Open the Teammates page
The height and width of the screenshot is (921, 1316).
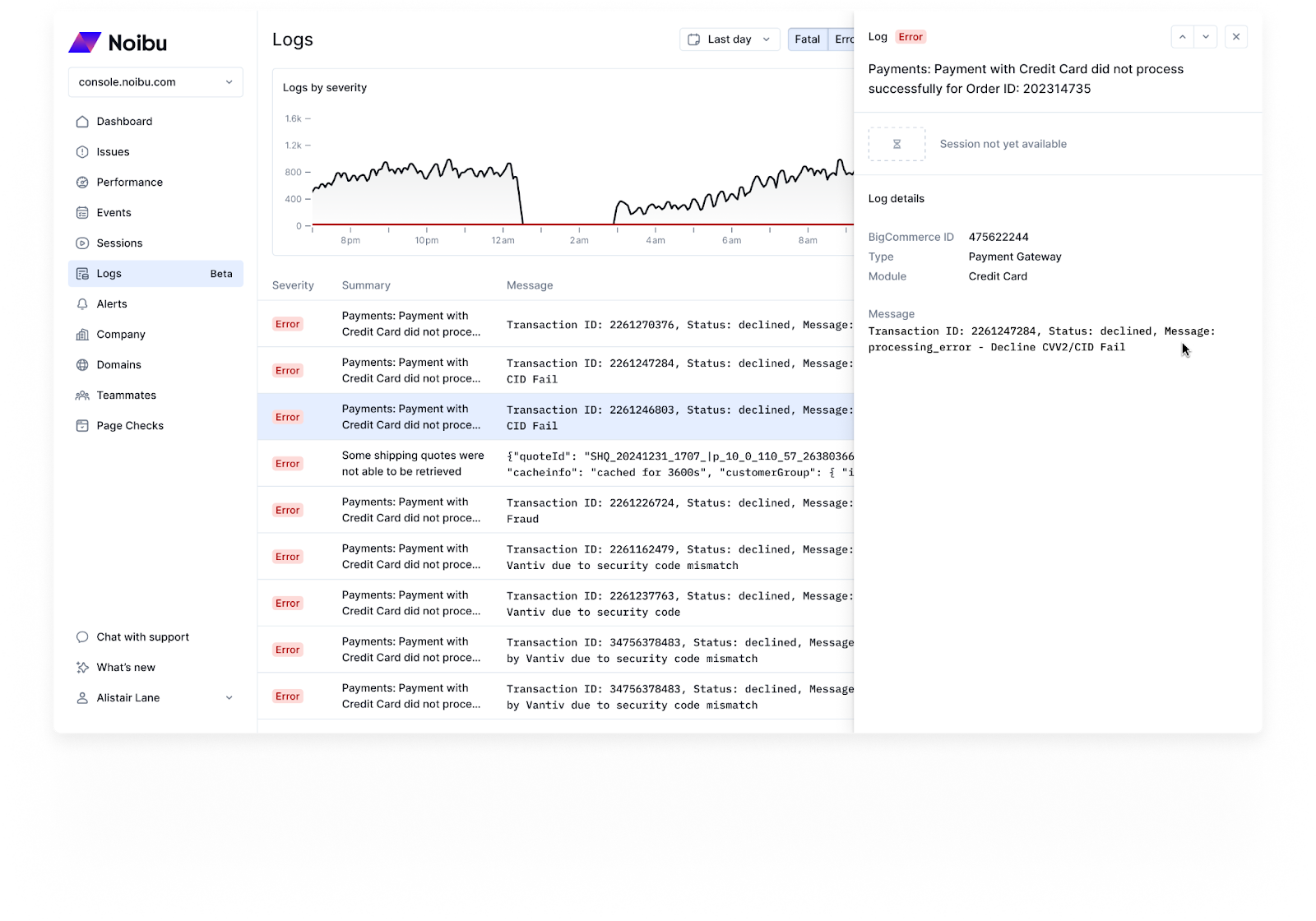tap(155, 396)
